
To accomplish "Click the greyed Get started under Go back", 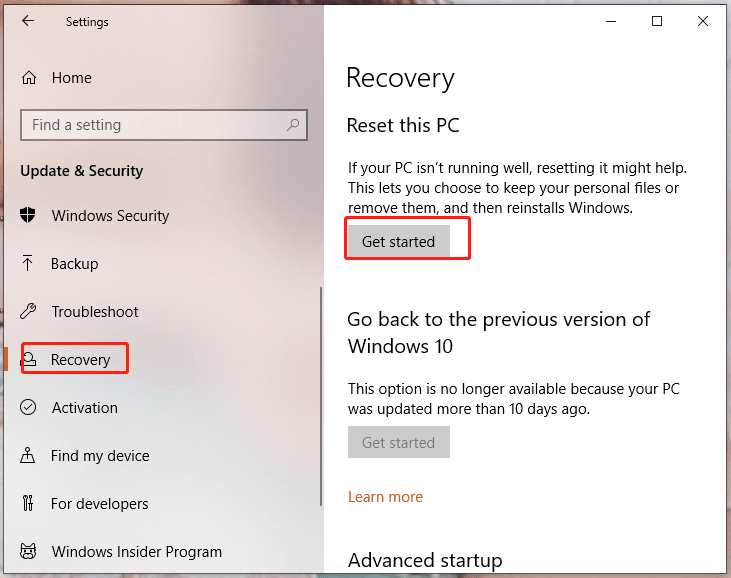I will click(399, 442).
